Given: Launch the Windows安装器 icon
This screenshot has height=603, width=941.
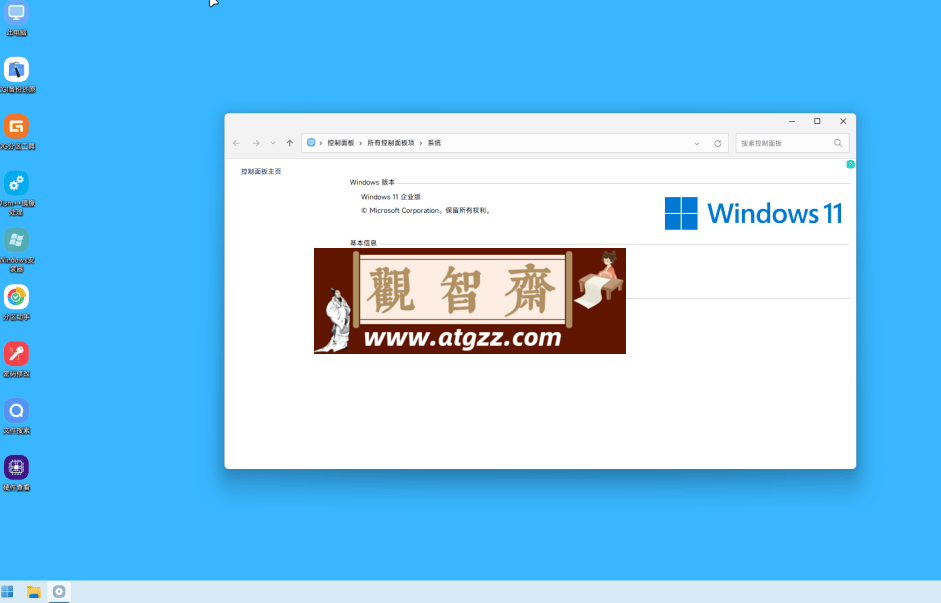Looking at the screenshot, I should 17,250.
